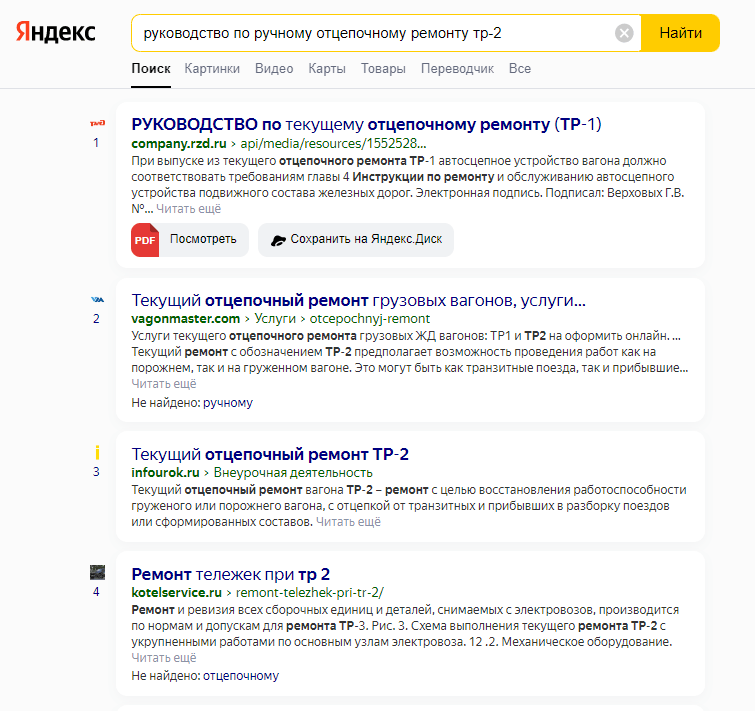Viewport: 755px width, 711px height.
Task: Open 'Ремонт тележек при тр 2' link
Action: click(231, 574)
